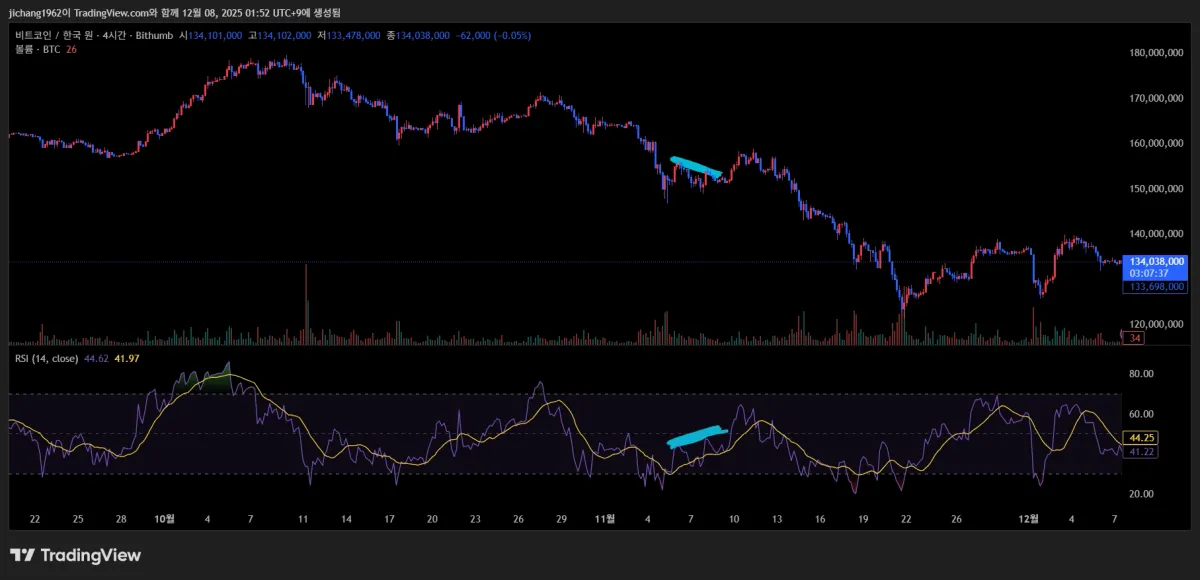
Task: Click the 12월 date marker on time axis
Action: click(1029, 519)
